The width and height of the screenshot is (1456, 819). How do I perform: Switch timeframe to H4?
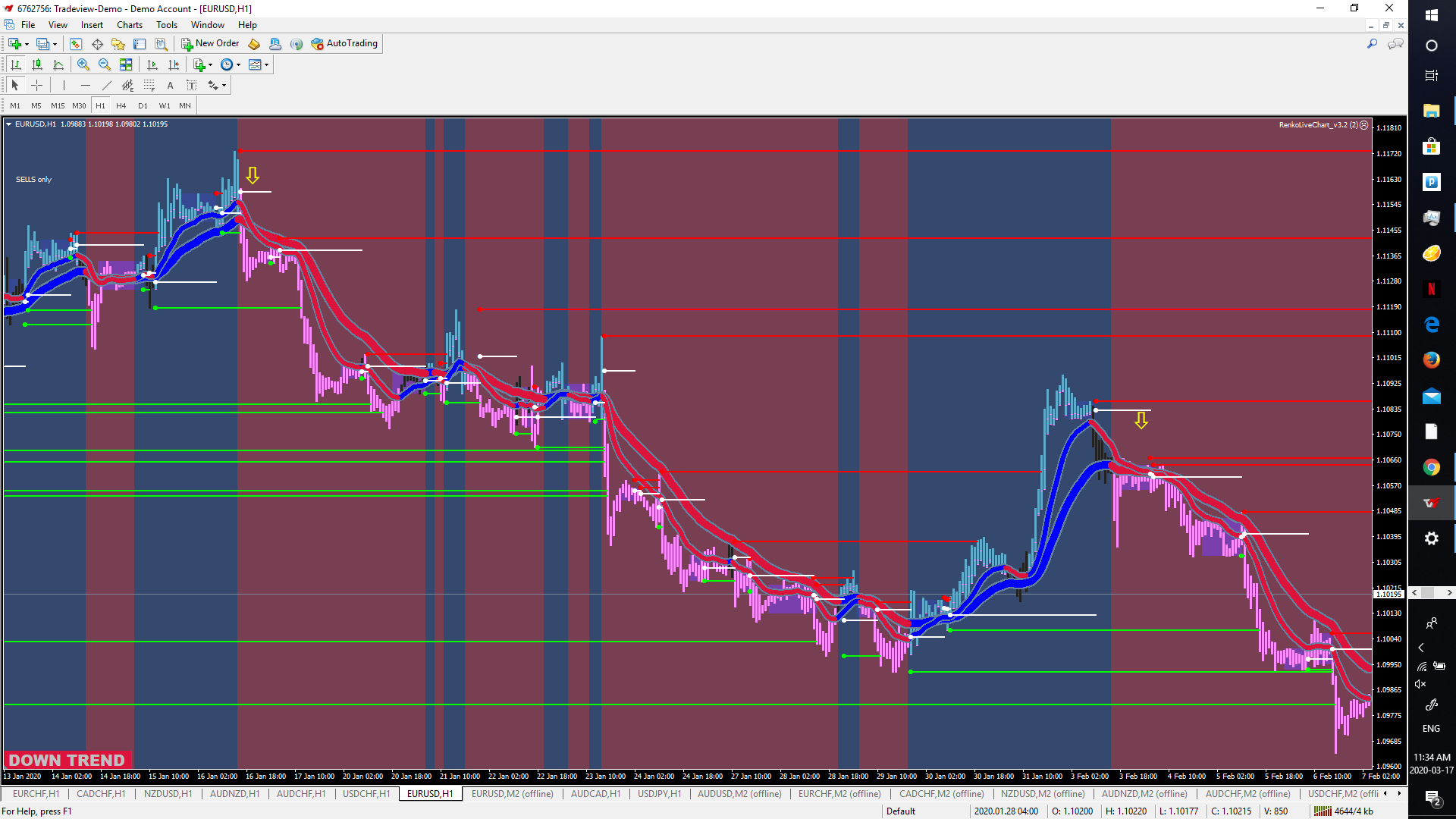pyautogui.click(x=121, y=105)
